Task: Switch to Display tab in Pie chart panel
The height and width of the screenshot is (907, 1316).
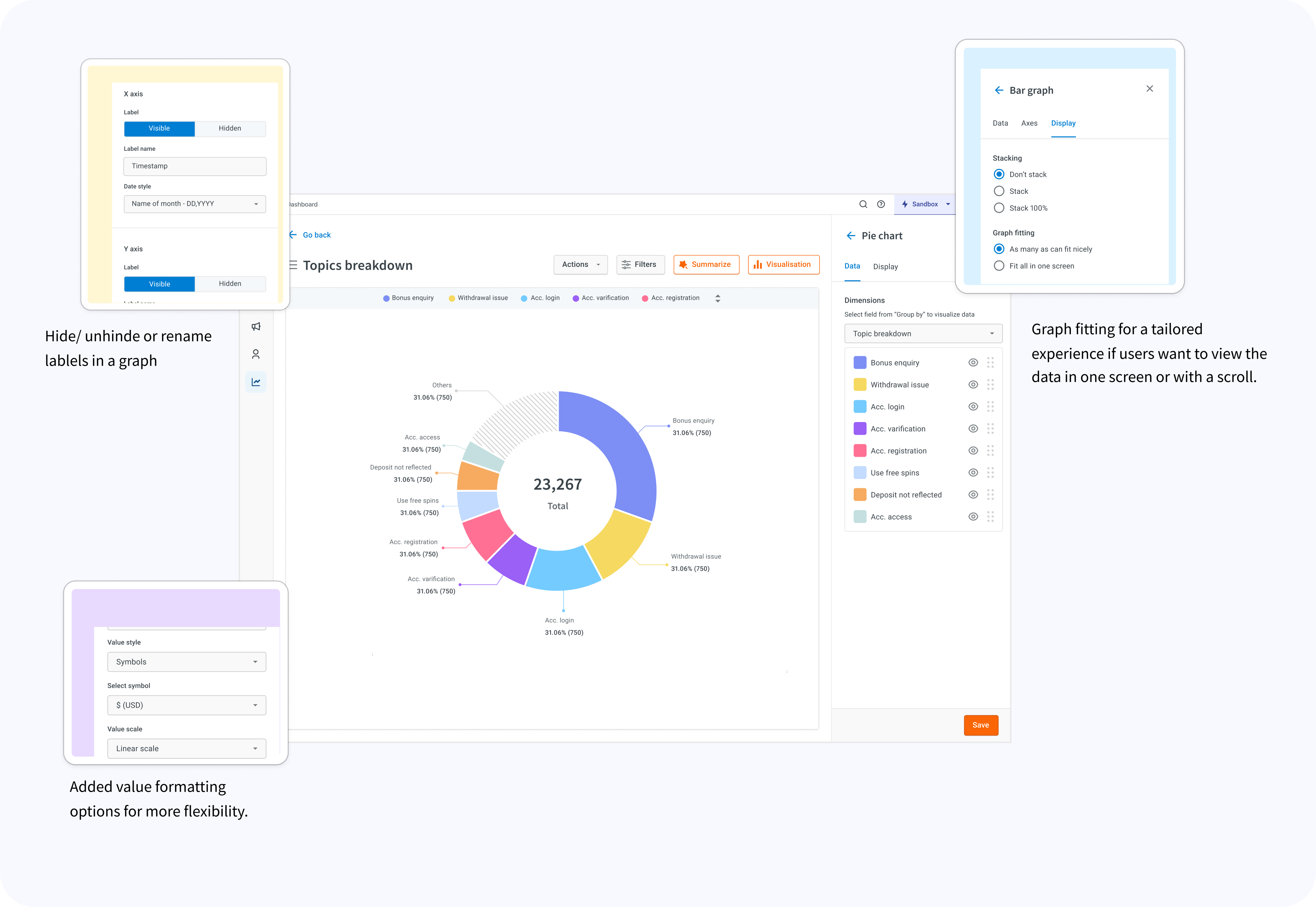Action: click(885, 267)
